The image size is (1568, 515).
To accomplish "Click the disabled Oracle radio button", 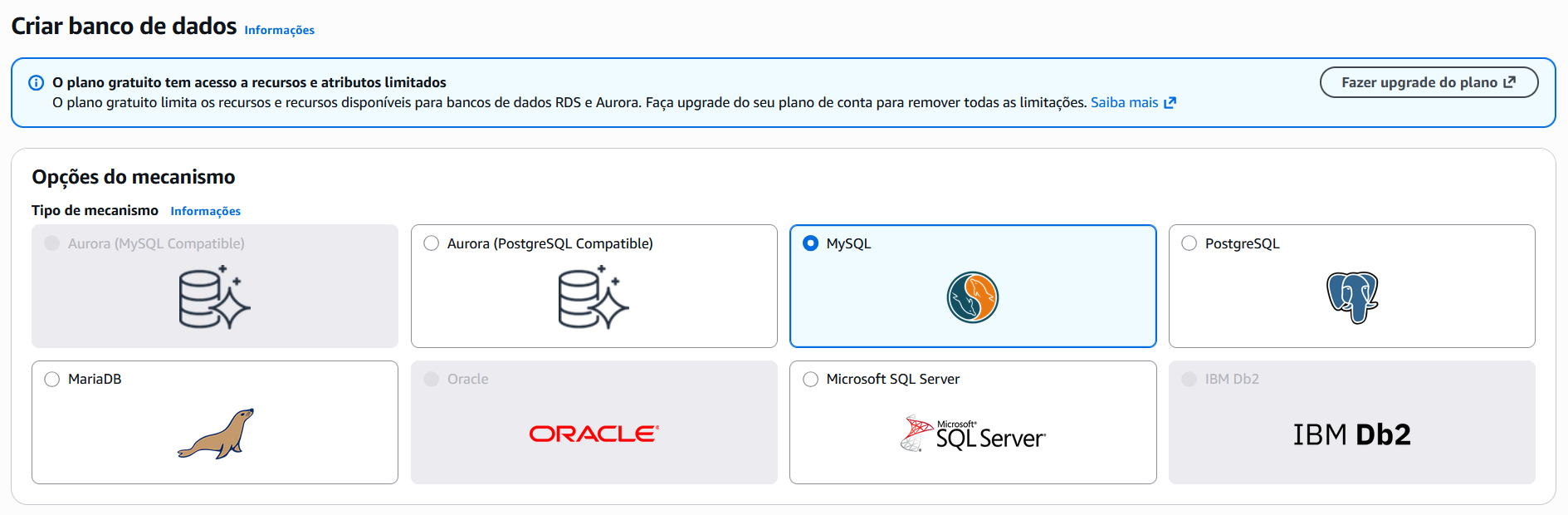I will (x=432, y=380).
